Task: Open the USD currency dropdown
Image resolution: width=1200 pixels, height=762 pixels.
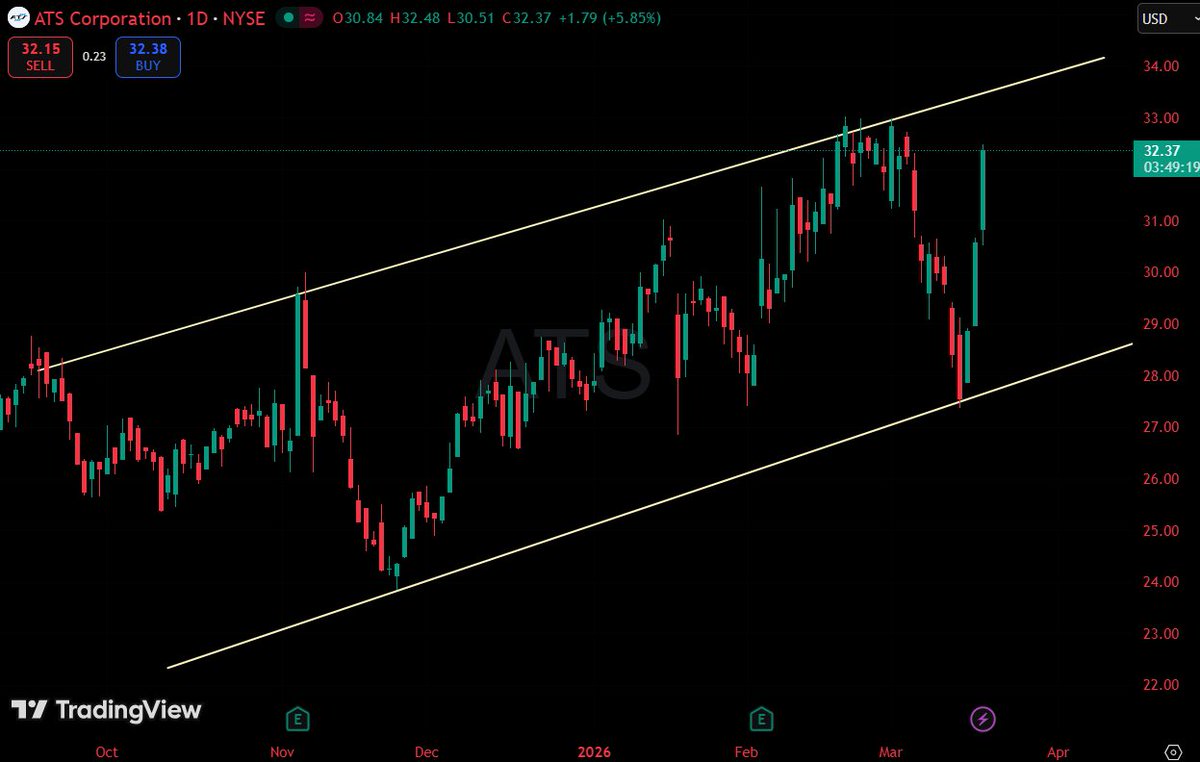Action: coord(1167,19)
